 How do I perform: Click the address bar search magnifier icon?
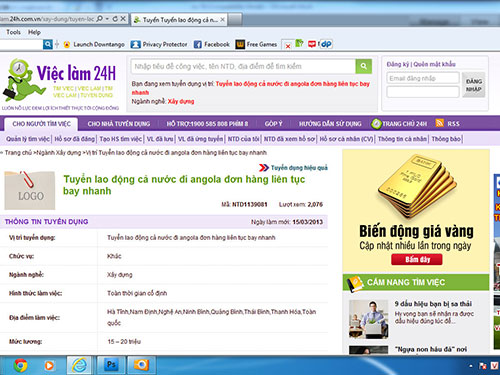[99, 19]
